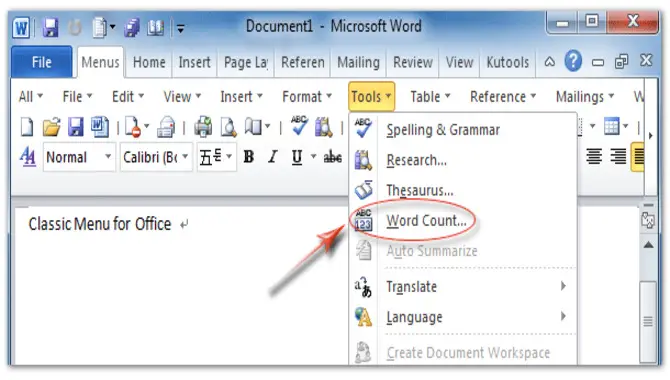This screenshot has height=380, width=670.
Task: Click the Word Count ABC 123 icon
Action: point(363,220)
